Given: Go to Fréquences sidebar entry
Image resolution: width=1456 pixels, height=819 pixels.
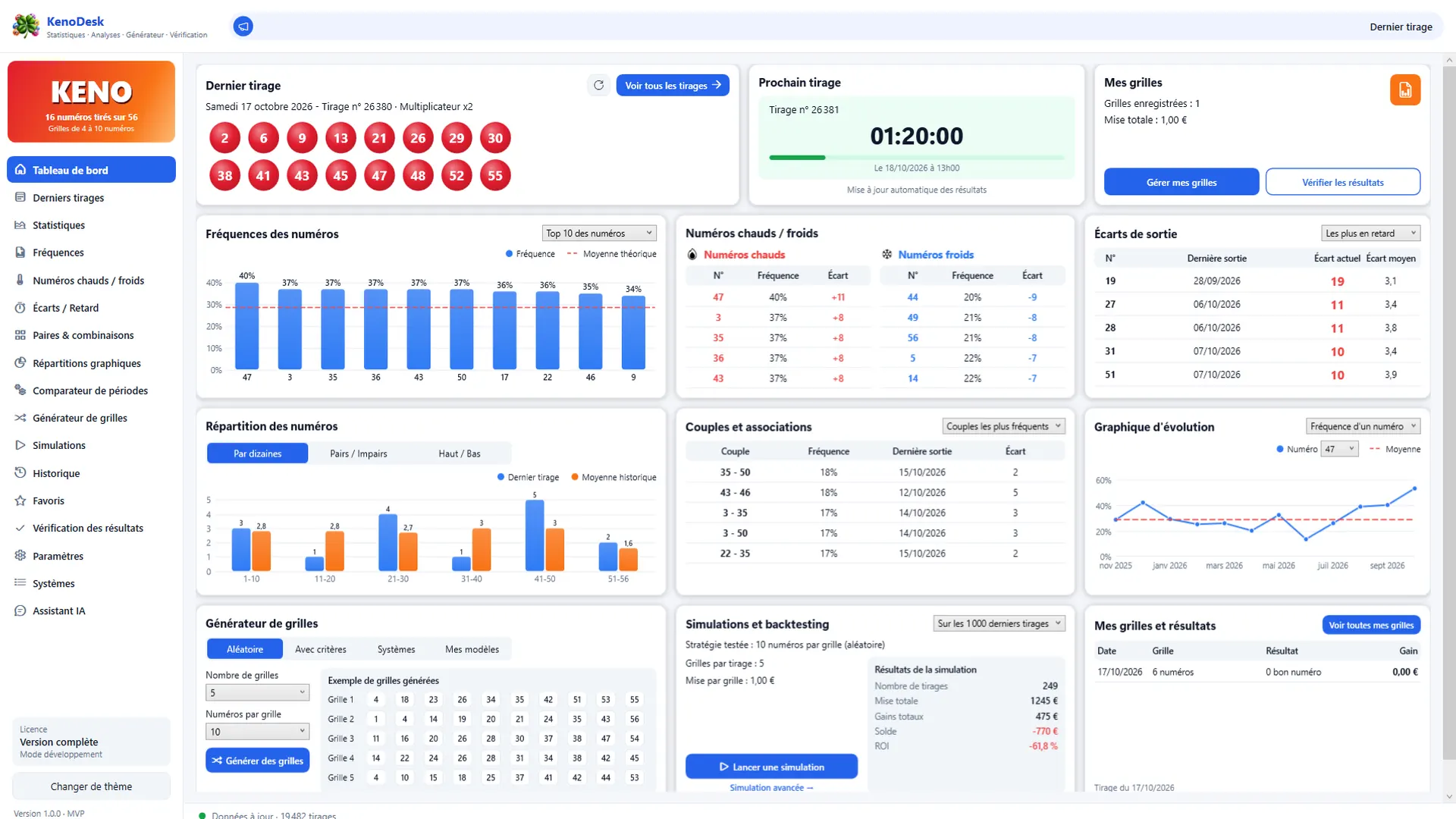Looking at the screenshot, I should (x=91, y=253).
